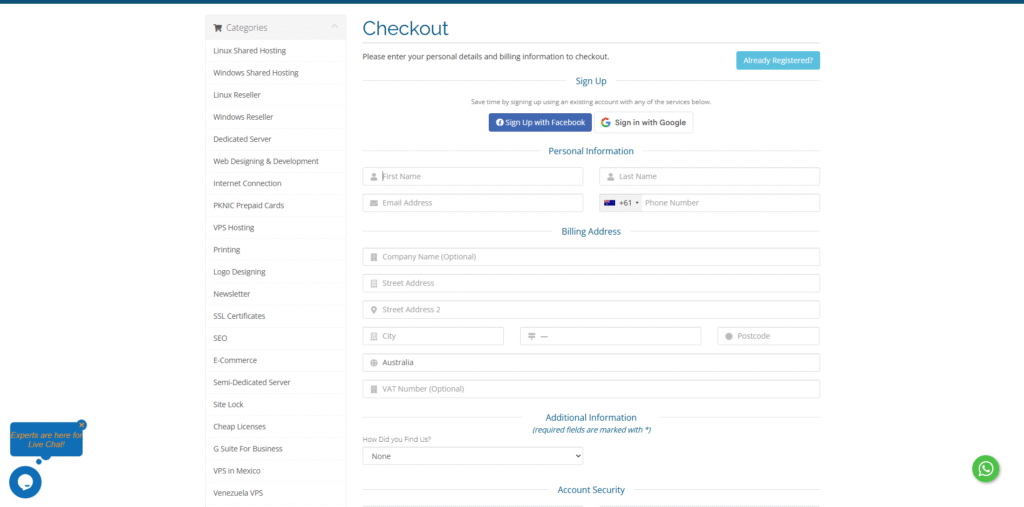Screen dimensions: 1024x507
Task: Open the state selection field
Action: coord(610,336)
